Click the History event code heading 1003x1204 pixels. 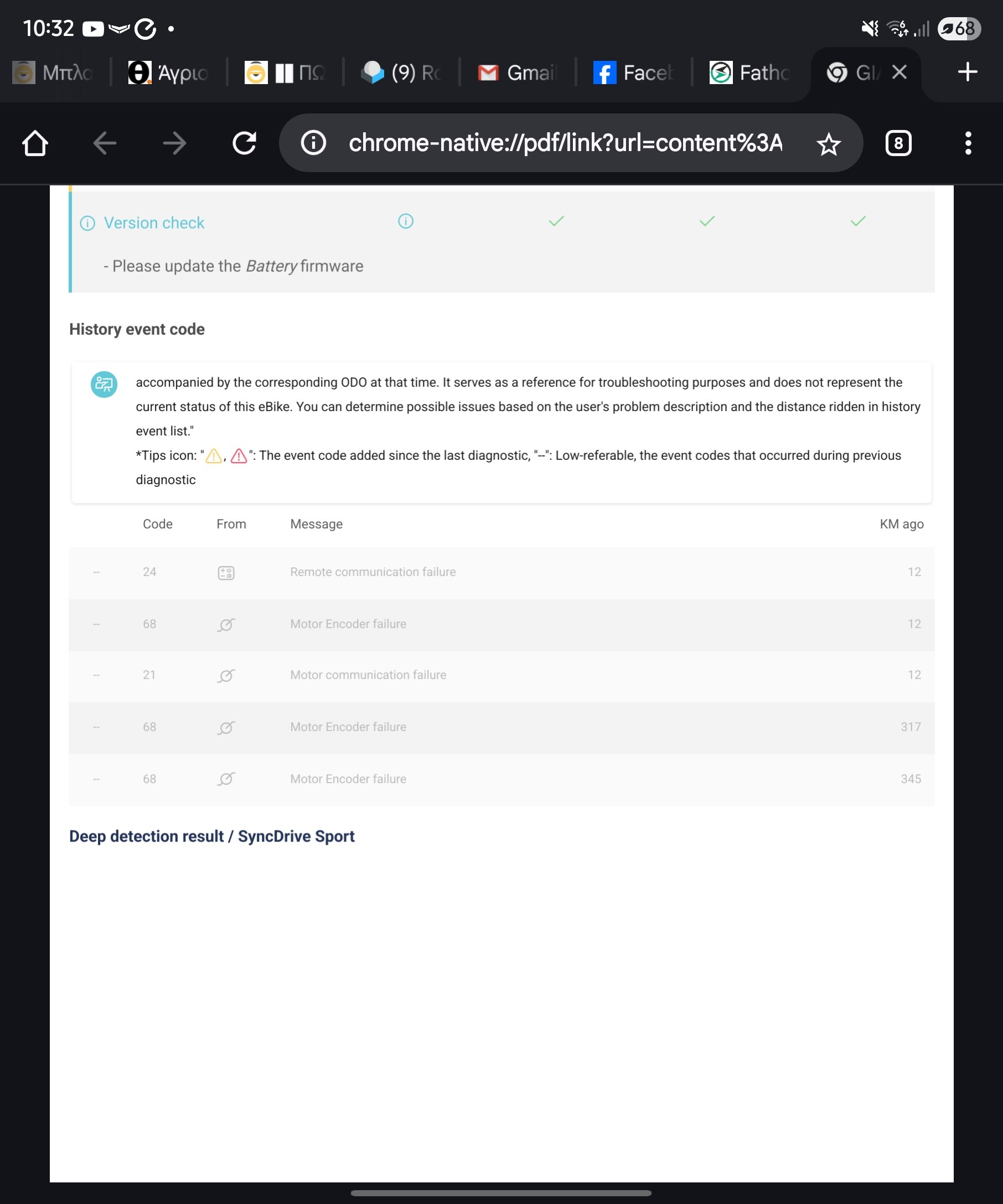point(137,329)
